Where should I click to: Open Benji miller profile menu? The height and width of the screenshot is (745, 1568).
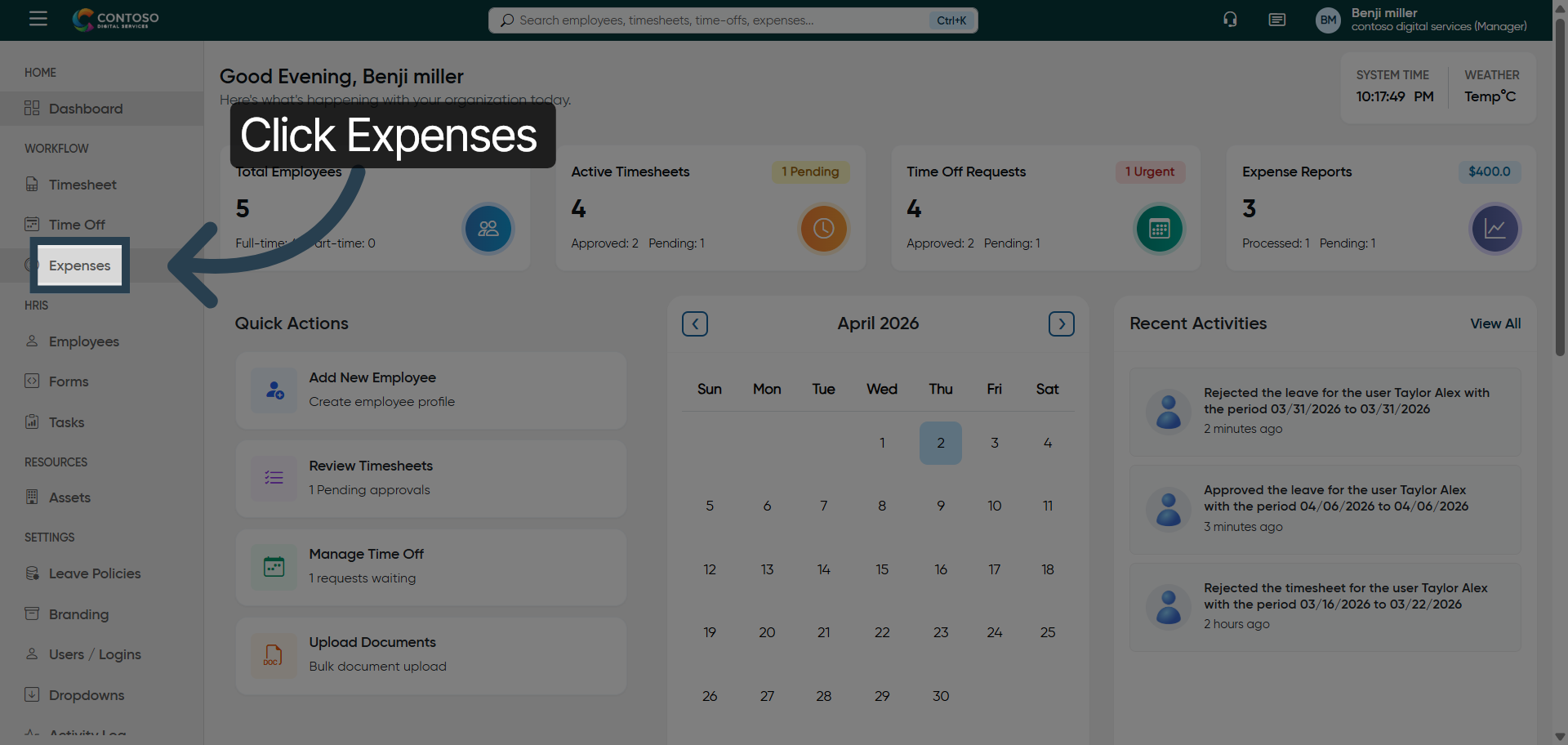pos(1421,20)
